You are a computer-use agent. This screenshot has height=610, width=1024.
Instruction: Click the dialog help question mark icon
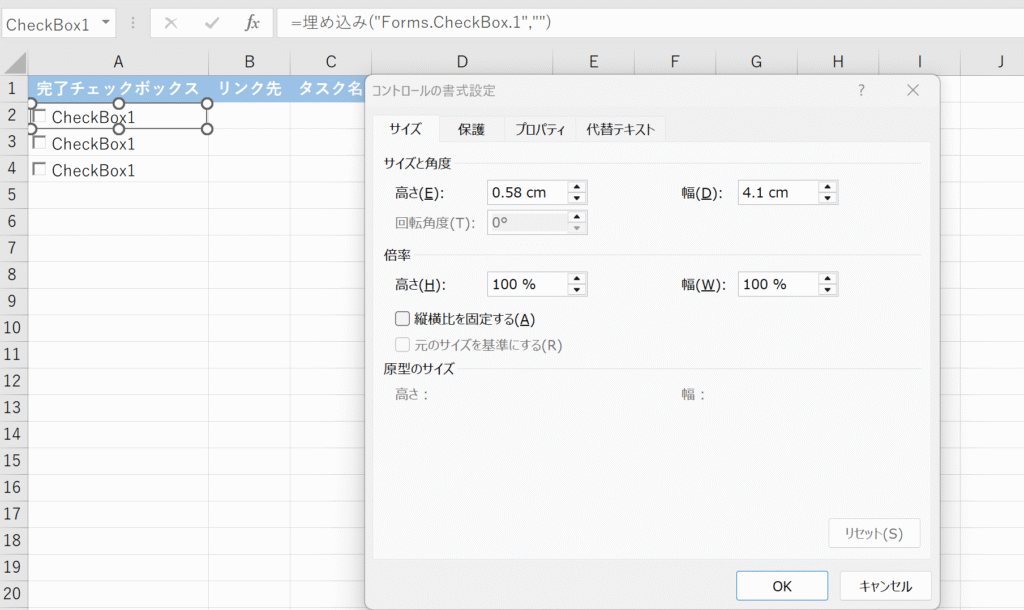point(861,90)
